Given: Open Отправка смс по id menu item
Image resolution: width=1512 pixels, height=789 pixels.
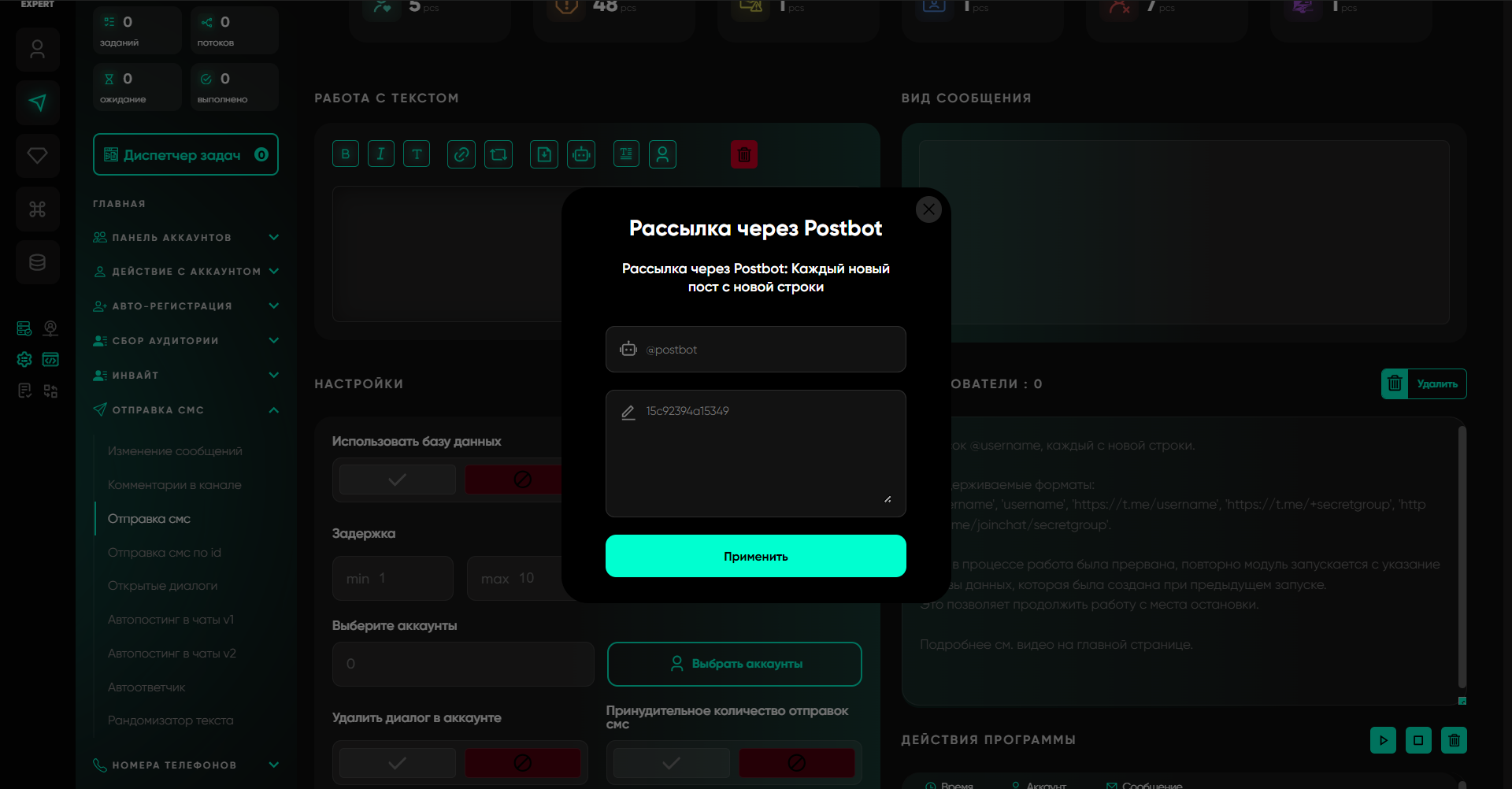Looking at the screenshot, I should 165,553.
